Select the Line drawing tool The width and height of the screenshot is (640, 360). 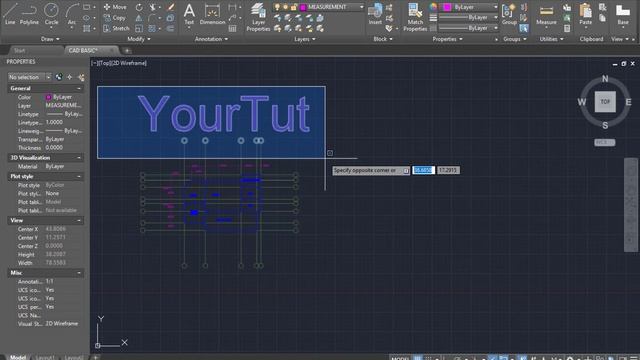(10, 13)
